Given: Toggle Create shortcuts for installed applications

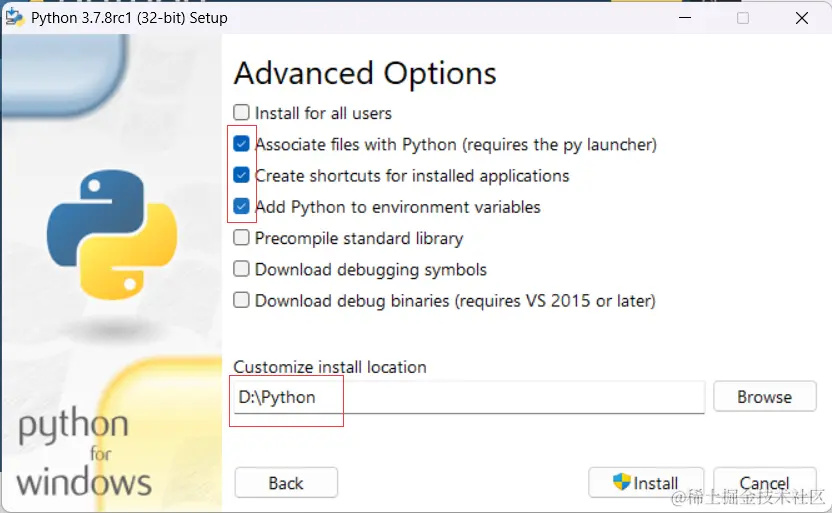Looking at the screenshot, I should click(x=241, y=175).
